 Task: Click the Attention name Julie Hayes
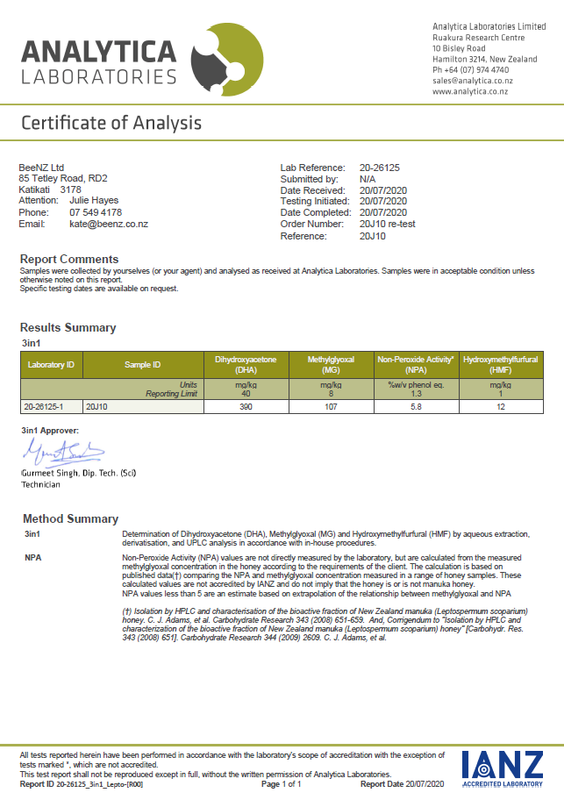[94, 200]
